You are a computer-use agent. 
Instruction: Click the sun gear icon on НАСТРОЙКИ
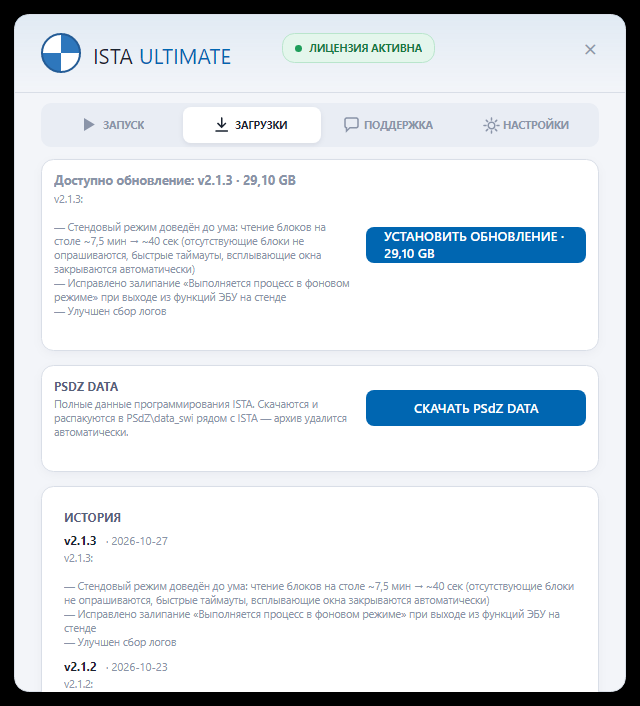(490, 125)
